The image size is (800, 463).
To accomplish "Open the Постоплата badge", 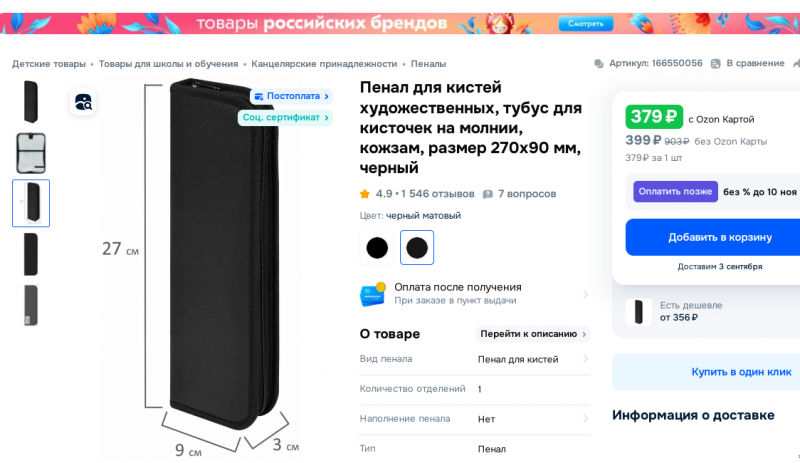I will pos(291,96).
